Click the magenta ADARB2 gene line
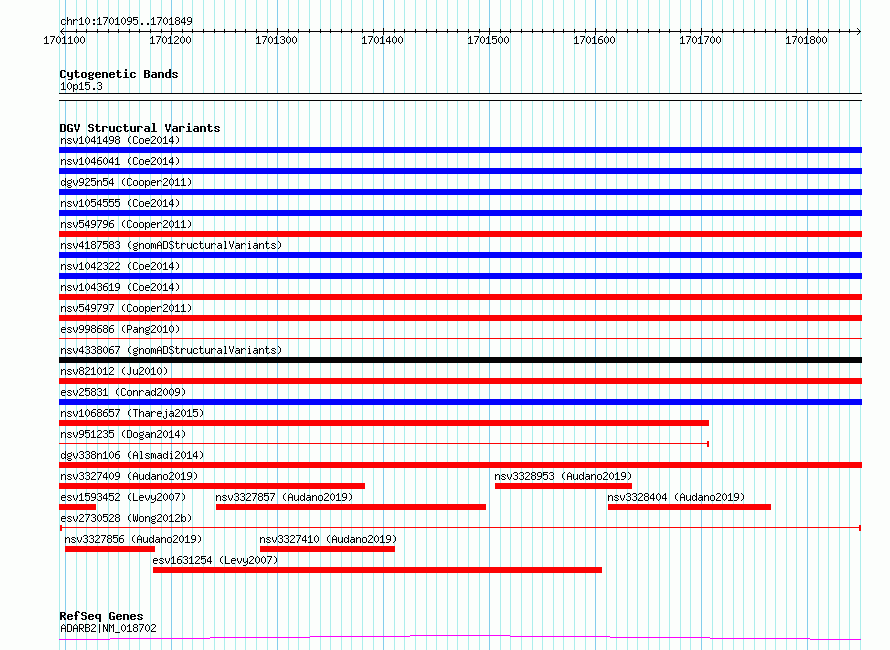This screenshot has height=650, width=890. [x=460, y=638]
